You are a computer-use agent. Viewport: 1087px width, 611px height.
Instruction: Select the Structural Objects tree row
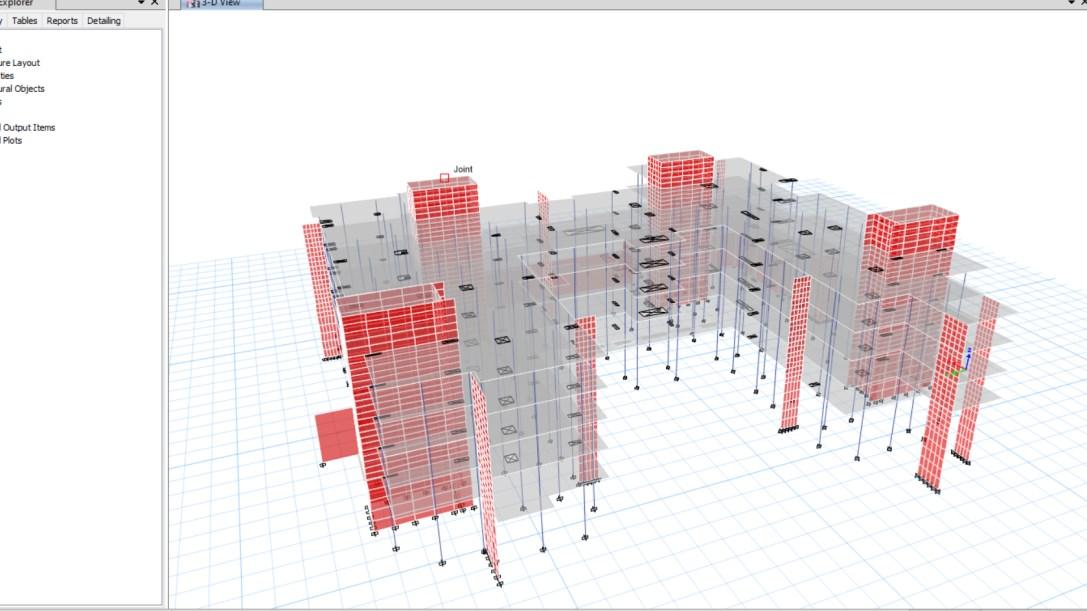click(22, 89)
